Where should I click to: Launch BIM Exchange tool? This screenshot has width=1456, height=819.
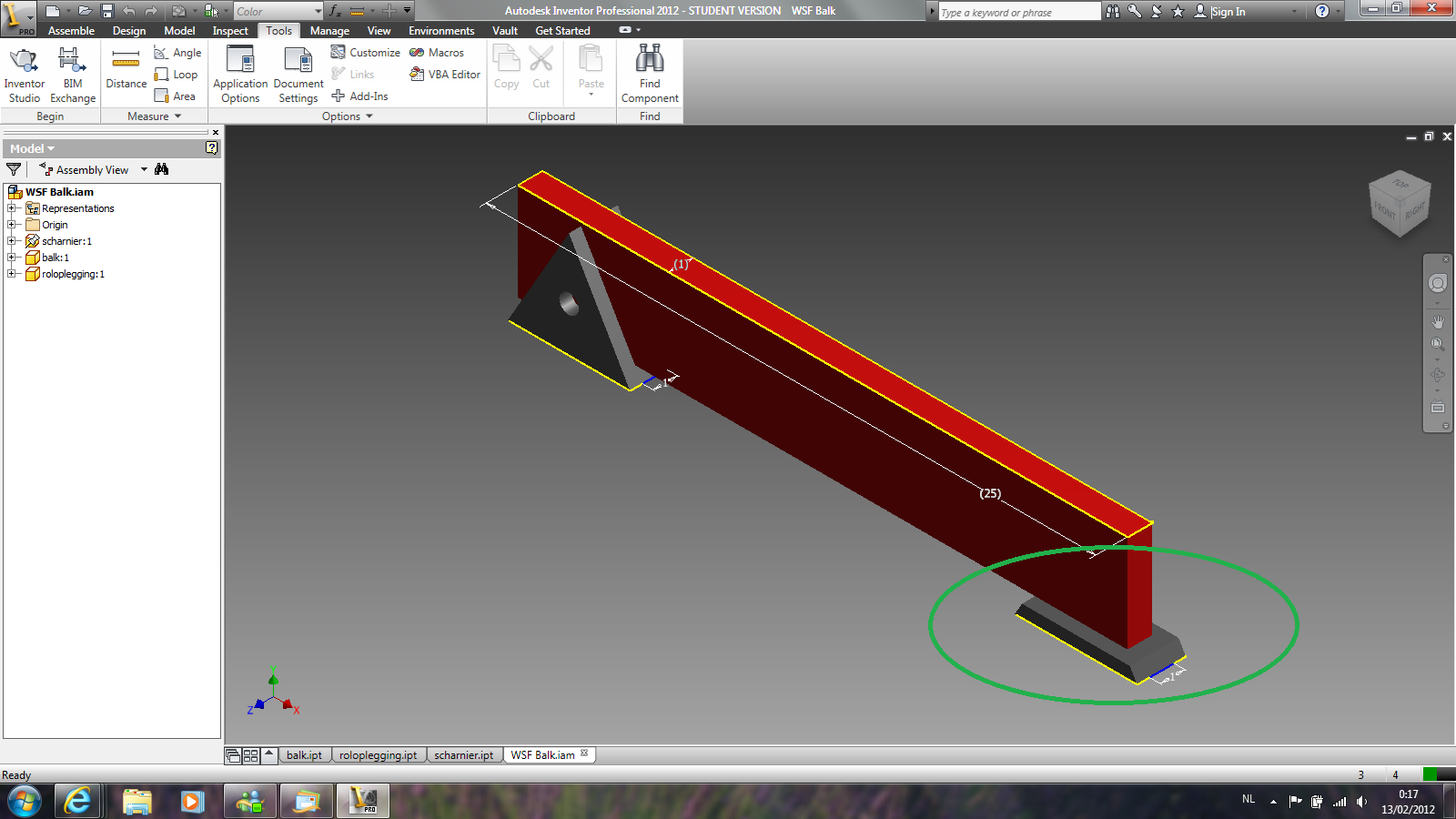(73, 75)
